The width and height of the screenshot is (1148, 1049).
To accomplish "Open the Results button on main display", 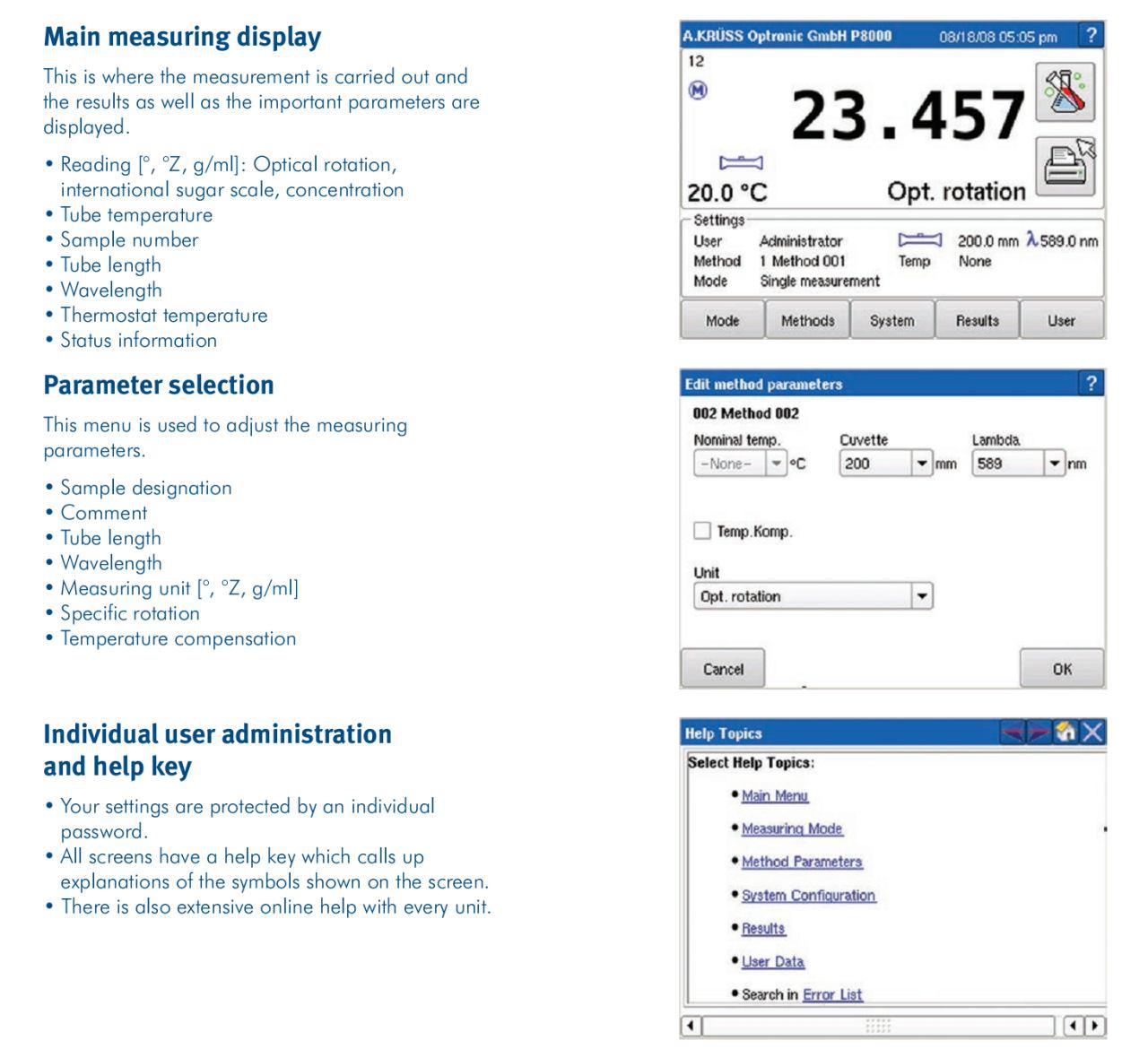I will pyautogui.click(x=977, y=320).
